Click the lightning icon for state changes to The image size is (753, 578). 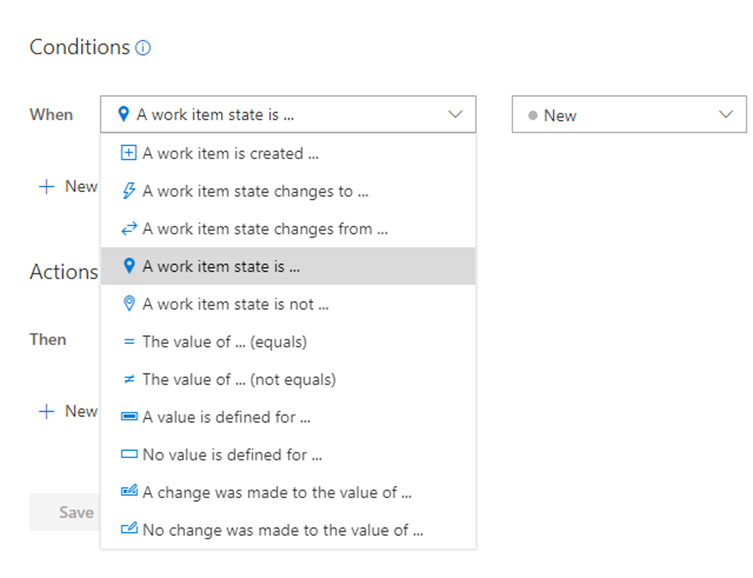[128, 191]
